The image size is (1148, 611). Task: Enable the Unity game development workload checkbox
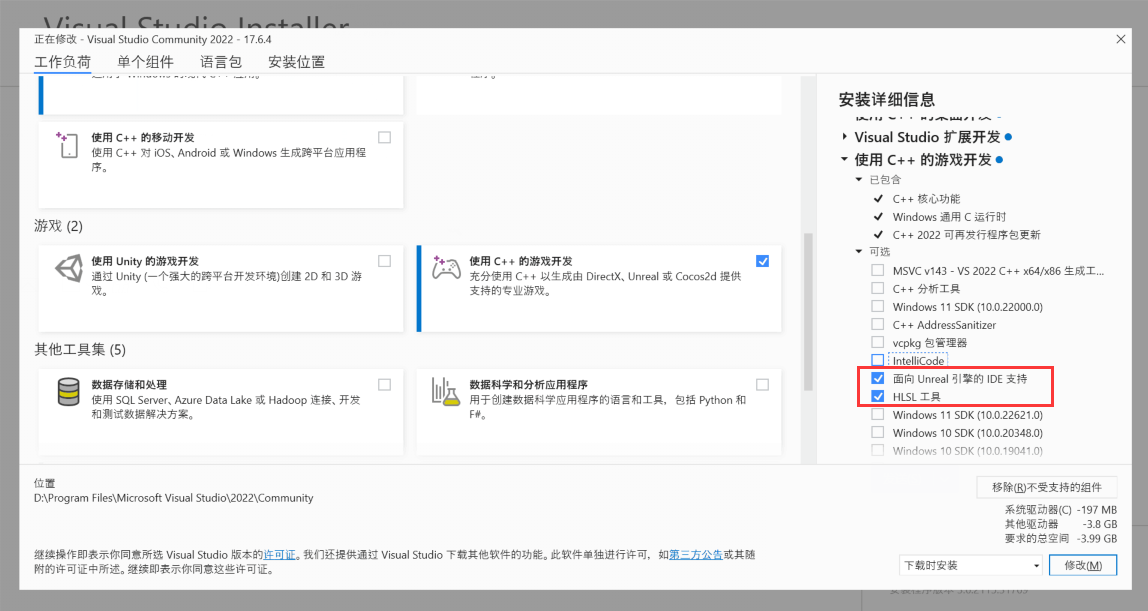click(x=384, y=261)
